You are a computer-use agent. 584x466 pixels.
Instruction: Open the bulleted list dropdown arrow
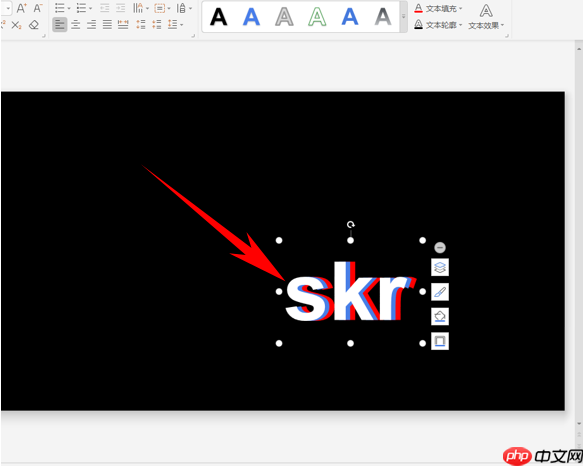69,8
